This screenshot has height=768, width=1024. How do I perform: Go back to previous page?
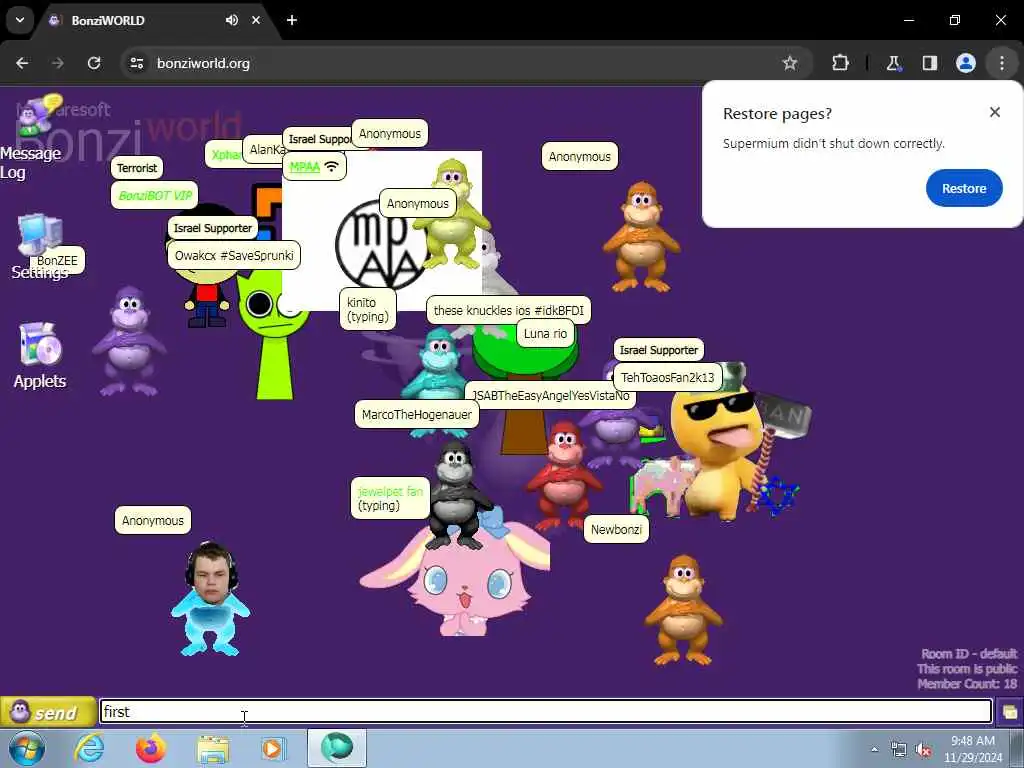[22, 63]
